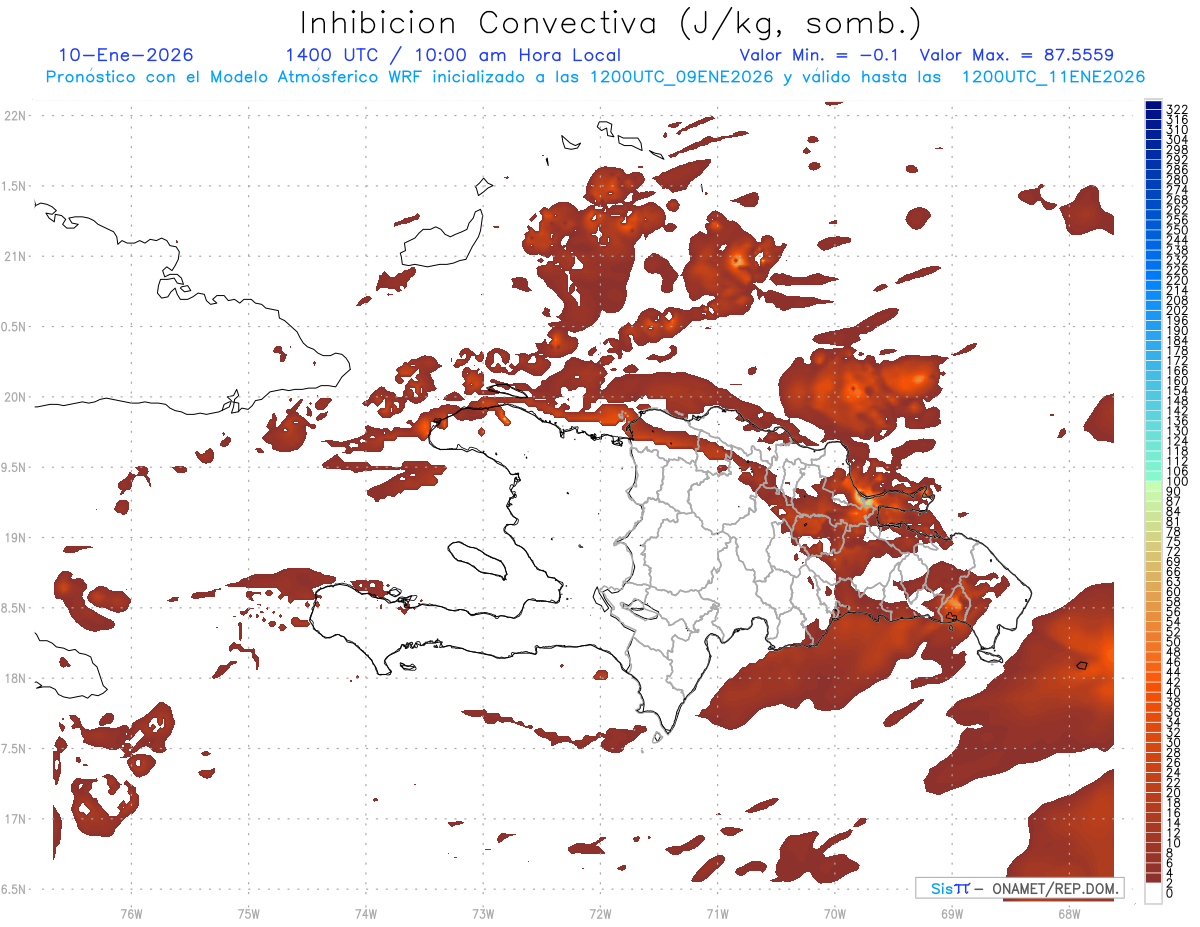
Task: Click the '70W' longitude label
Action: click(835, 913)
